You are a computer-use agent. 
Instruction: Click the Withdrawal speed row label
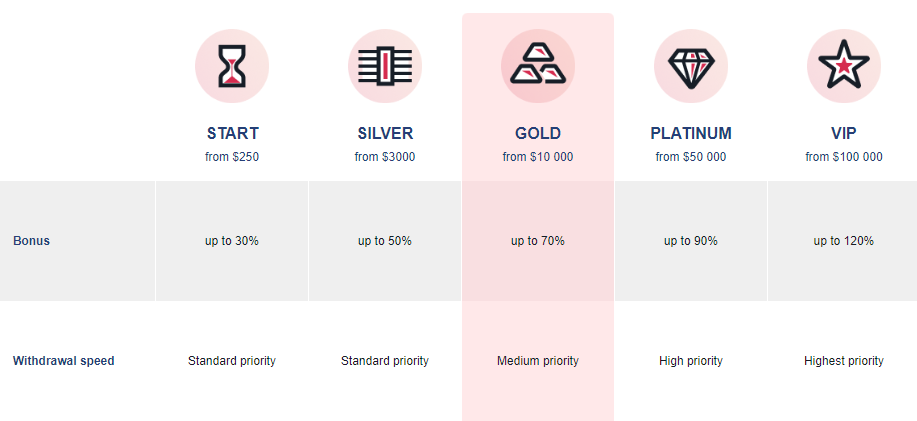[63, 361]
